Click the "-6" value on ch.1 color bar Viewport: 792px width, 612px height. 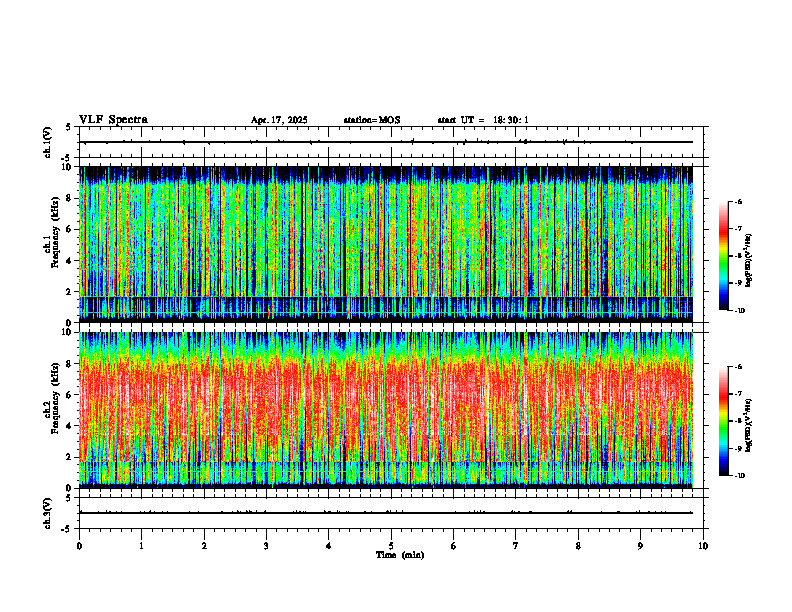pos(738,201)
